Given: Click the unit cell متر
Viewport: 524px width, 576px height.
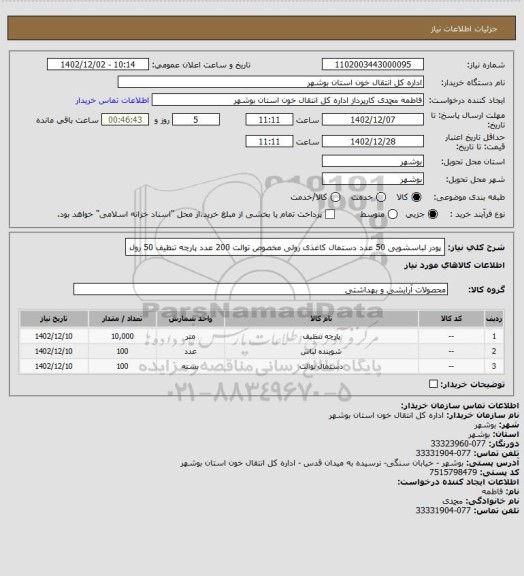Looking at the screenshot, I should click(190, 336).
